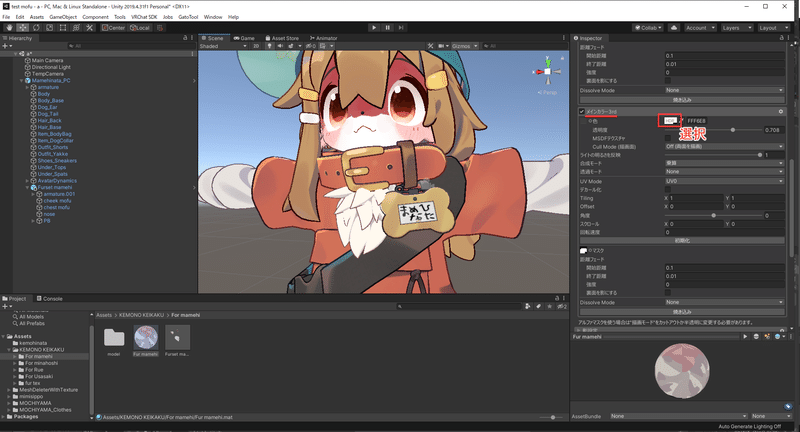Open the custom editor tools button
This screenshot has height=432, width=800.
89,28
